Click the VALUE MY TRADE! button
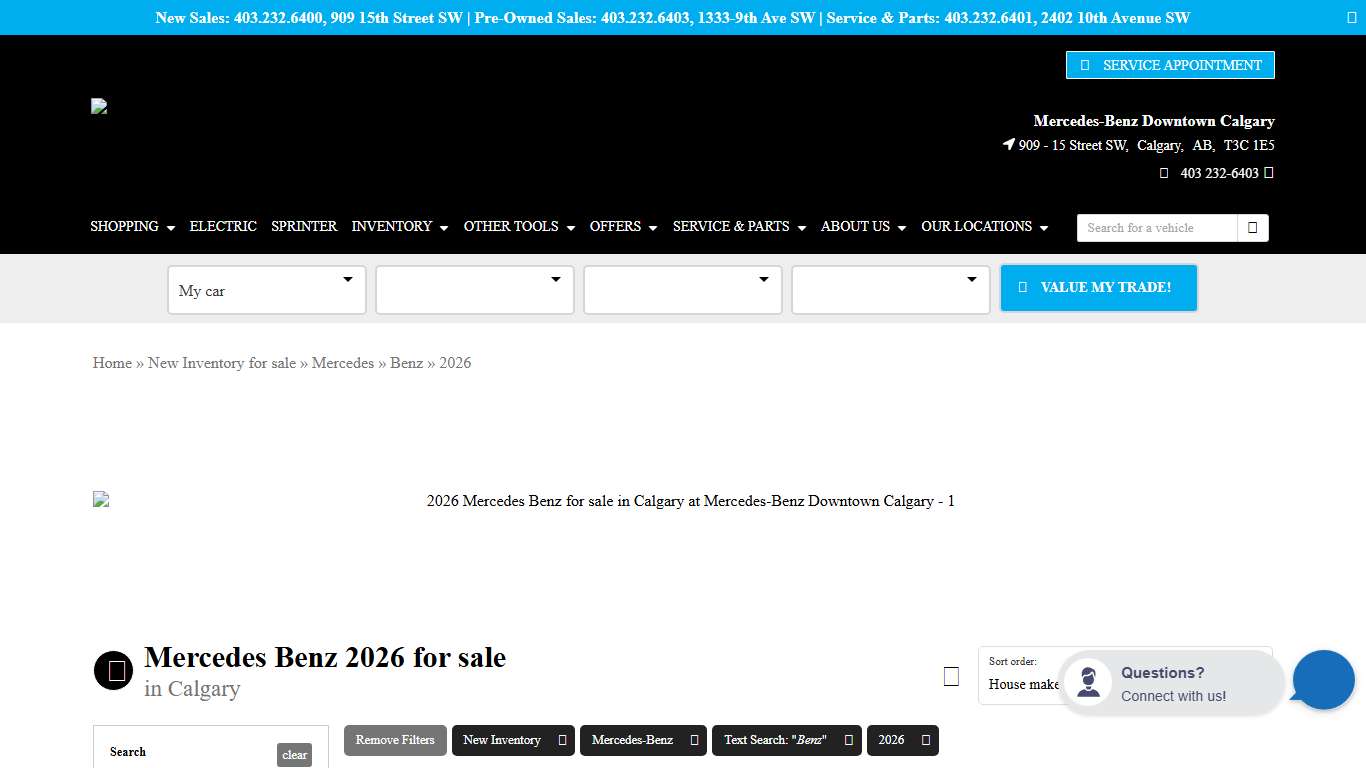 coord(1098,287)
